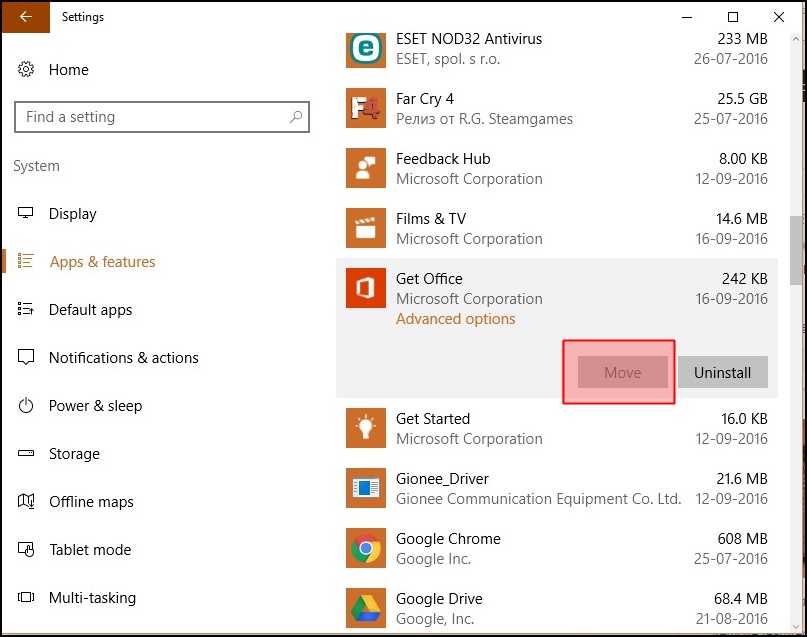807x637 pixels.
Task: Click the back arrow in Settings
Action: click(x=25, y=16)
